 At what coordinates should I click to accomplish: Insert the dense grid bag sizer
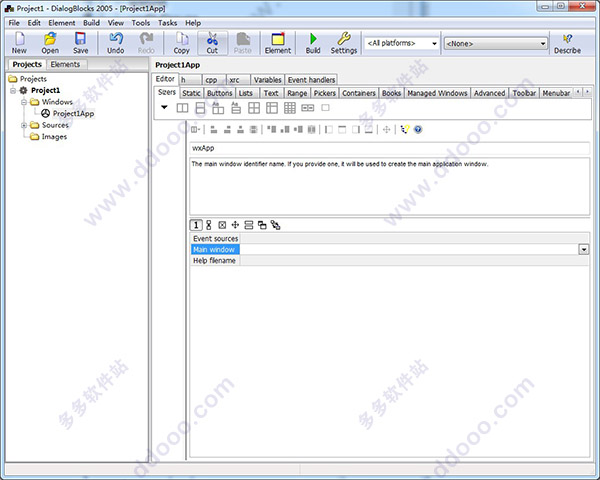click(x=290, y=108)
